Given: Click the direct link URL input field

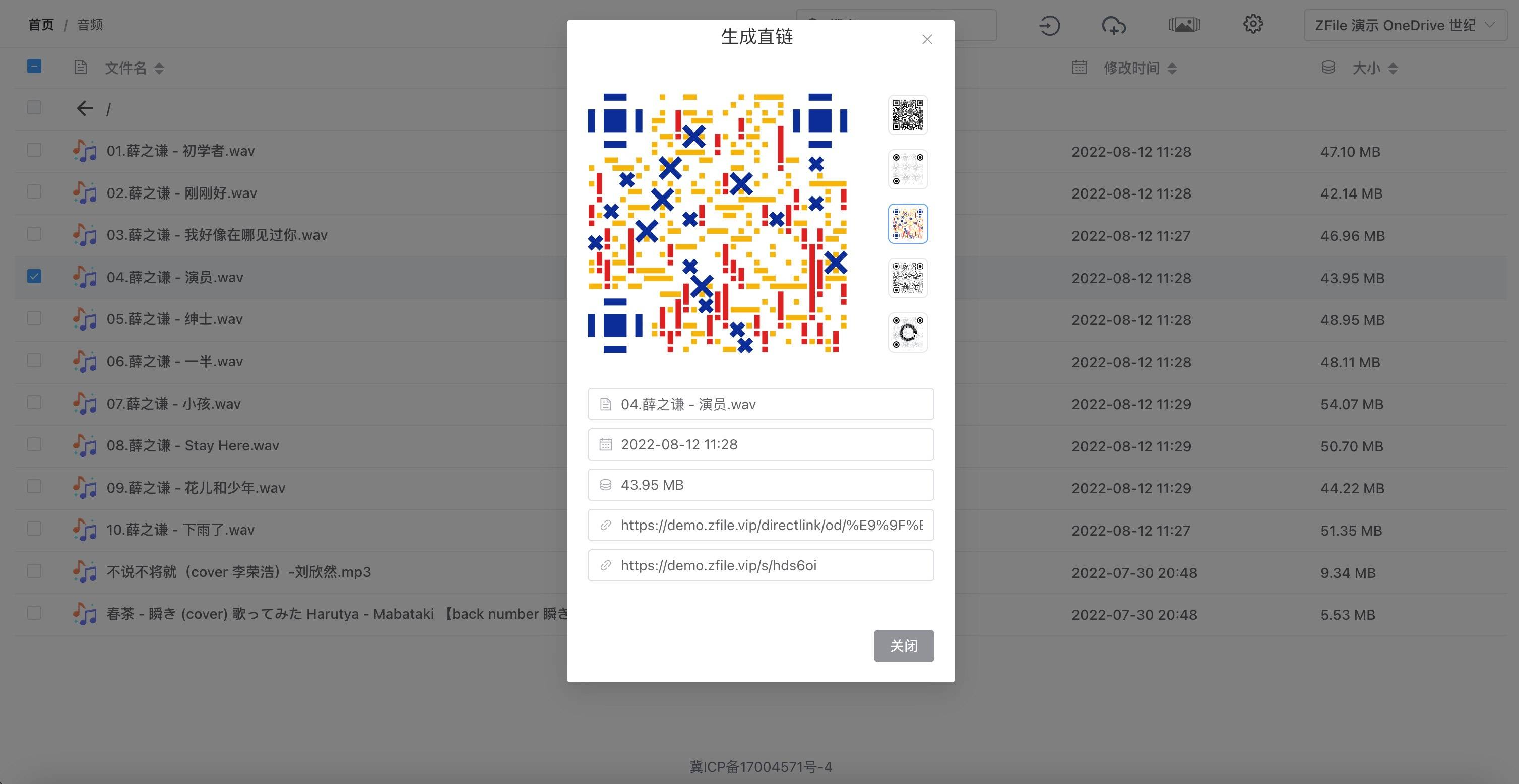Looking at the screenshot, I should click(x=761, y=524).
